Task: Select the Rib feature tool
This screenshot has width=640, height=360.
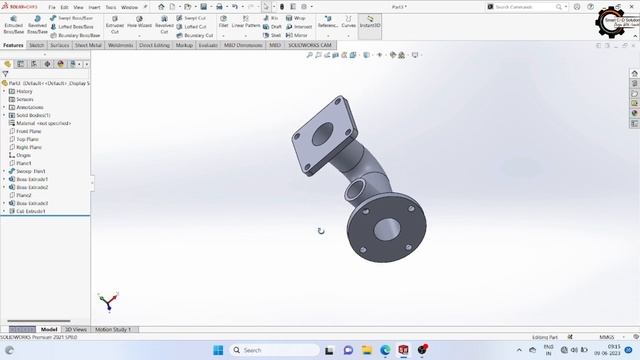Action: (271, 18)
